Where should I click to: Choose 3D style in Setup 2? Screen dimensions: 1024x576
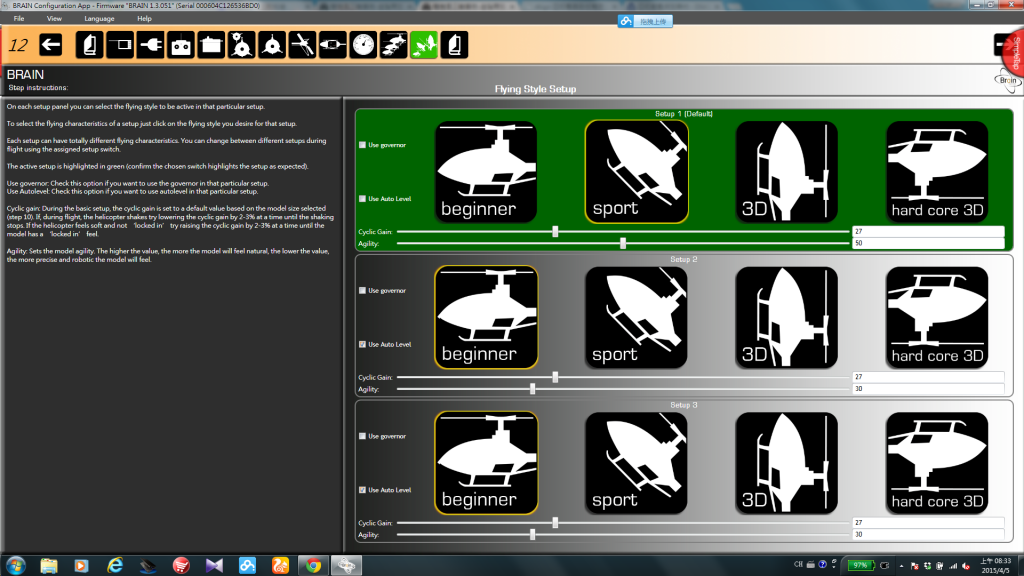(x=786, y=317)
